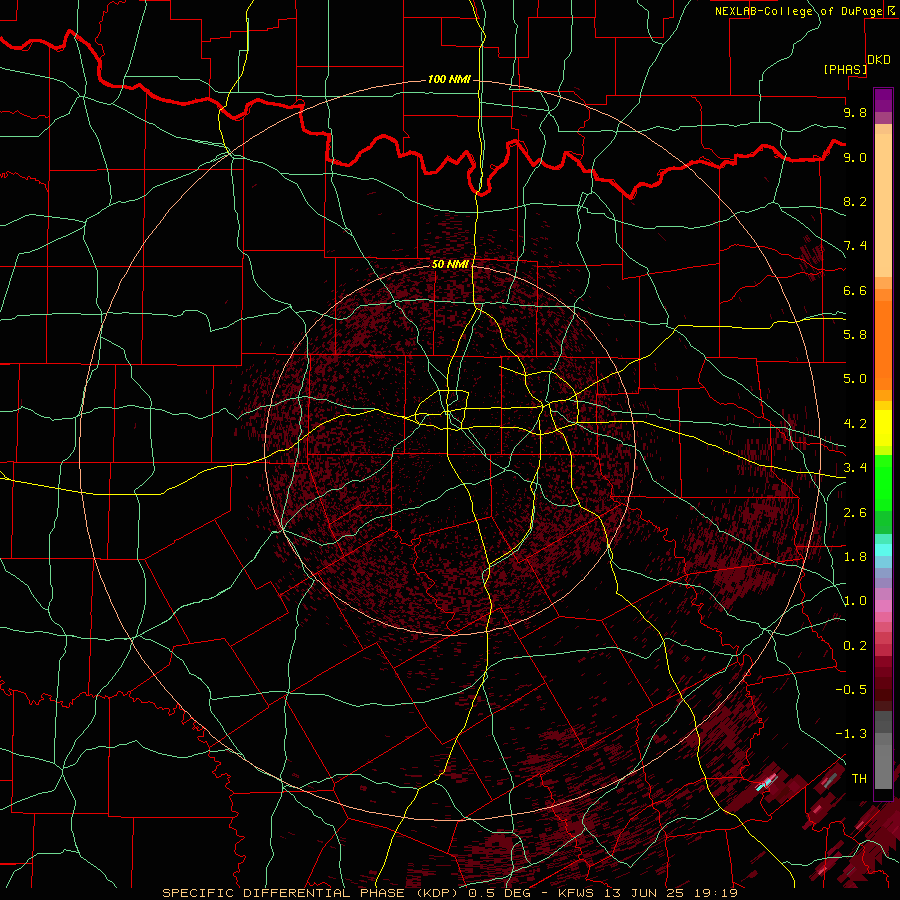Click the 1.0 scale value

coord(855,601)
